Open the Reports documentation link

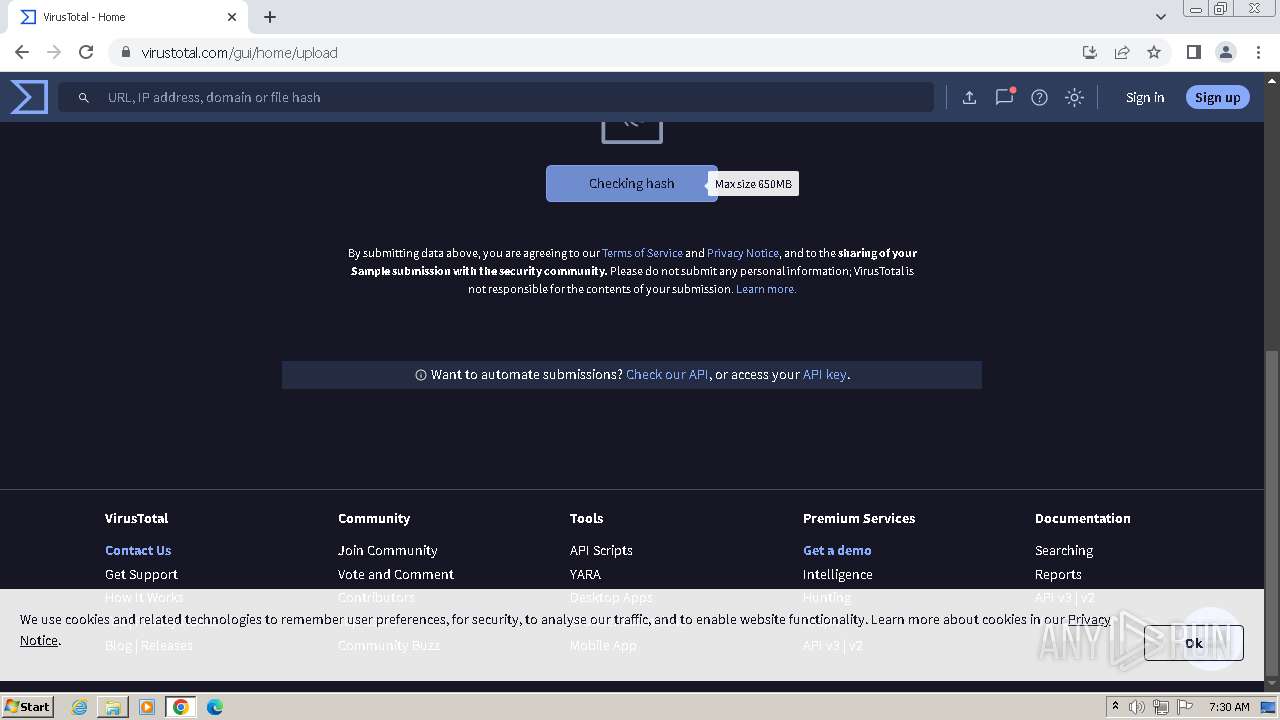tap(1058, 574)
